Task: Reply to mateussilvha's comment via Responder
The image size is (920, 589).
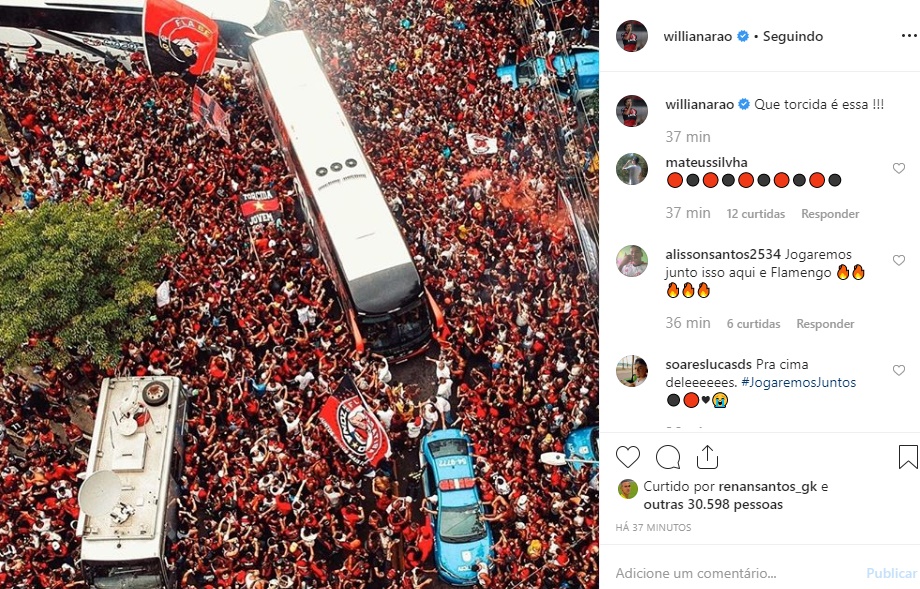Action: (830, 214)
